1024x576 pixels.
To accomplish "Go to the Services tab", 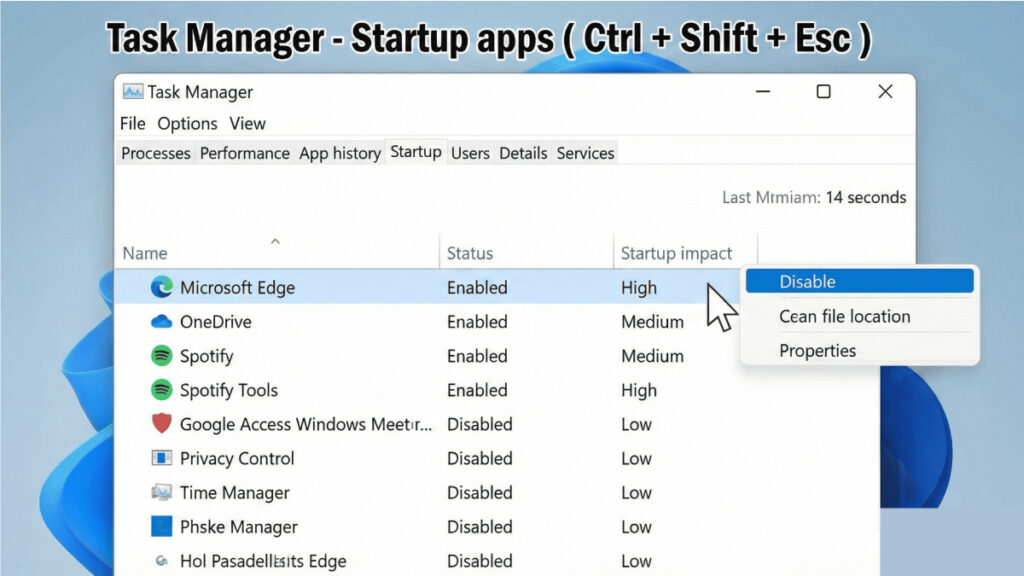I will pos(585,153).
